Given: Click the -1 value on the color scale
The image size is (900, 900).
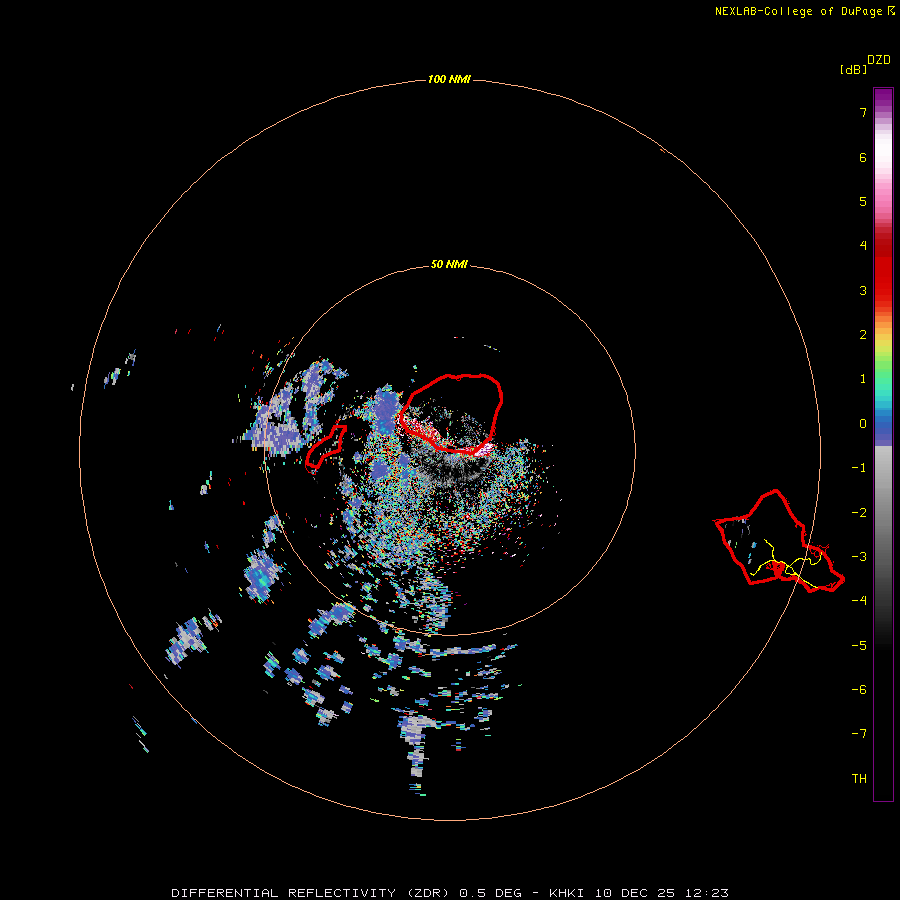Looking at the screenshot, I should [859, 468].
